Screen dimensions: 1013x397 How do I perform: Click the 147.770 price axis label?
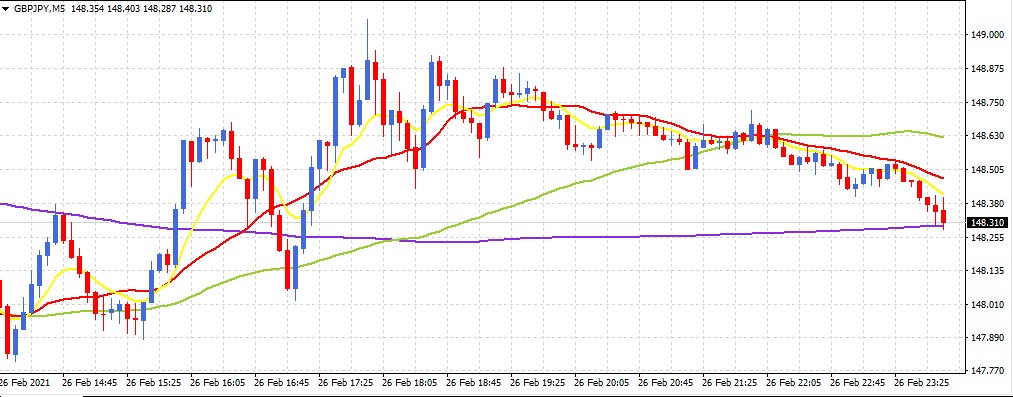coord(987,371)
